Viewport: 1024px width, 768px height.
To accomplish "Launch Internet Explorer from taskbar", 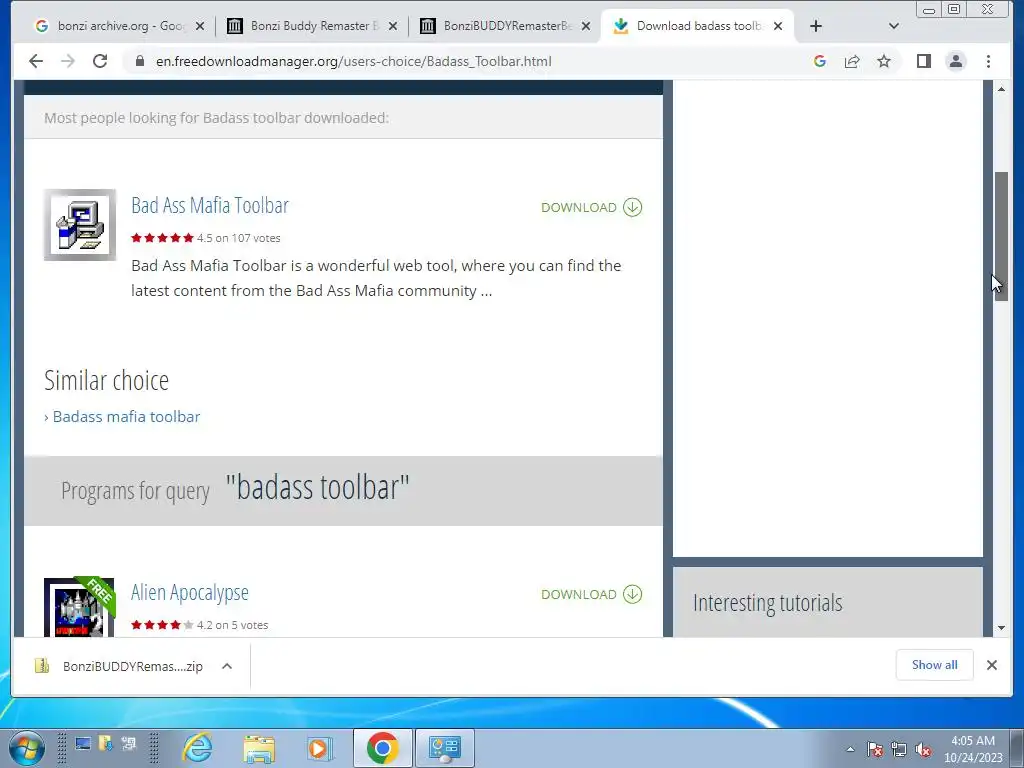I will pos(197,748).
